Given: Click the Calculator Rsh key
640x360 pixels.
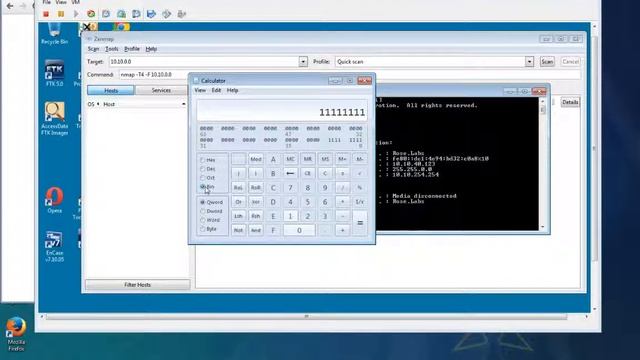Looking at the screenshot, I should [x=256, y=216].
